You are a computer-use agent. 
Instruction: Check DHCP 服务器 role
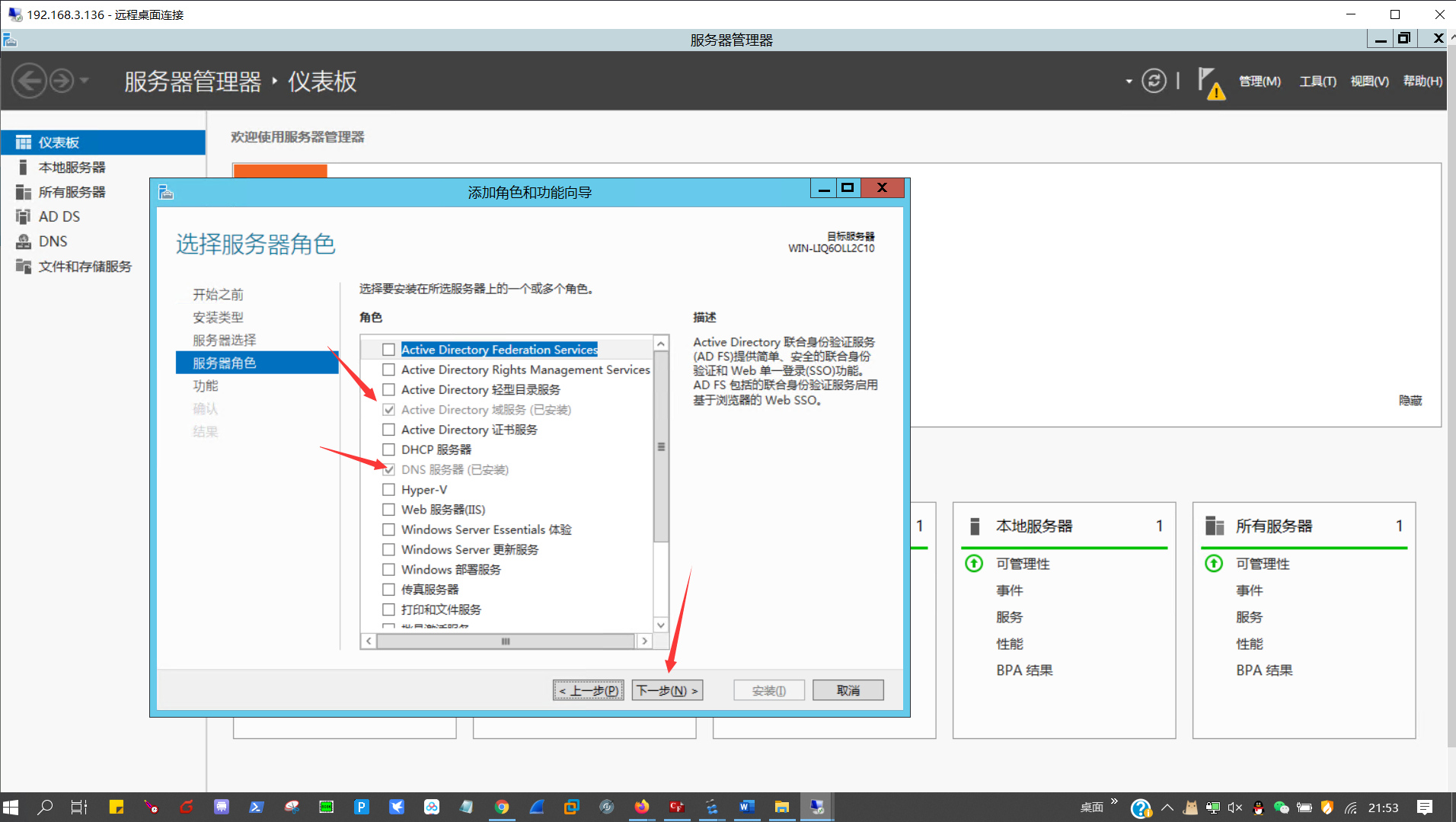click(x=388, y=449)
